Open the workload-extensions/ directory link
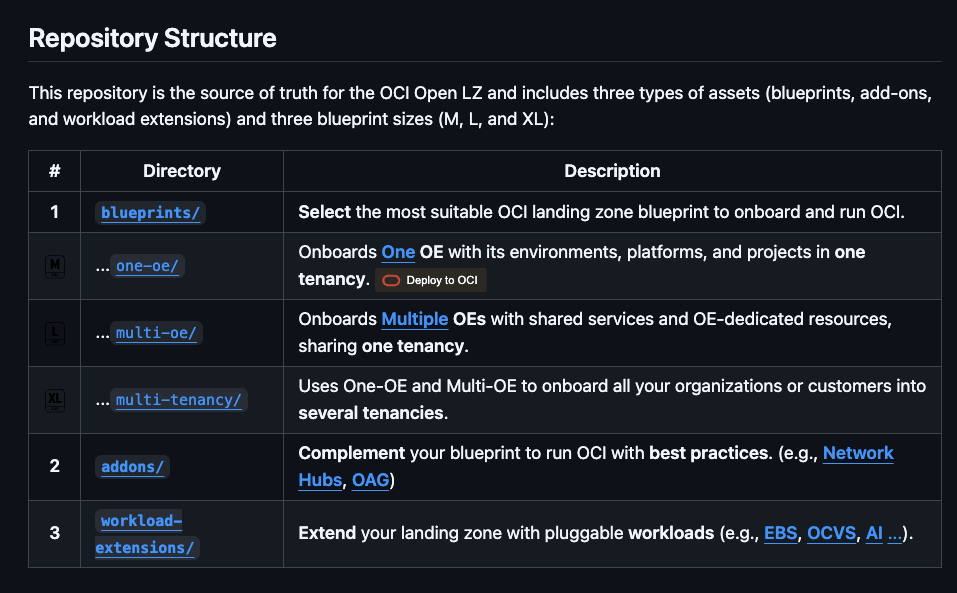This screenshot has width=957, height=593. click(146, 534)
